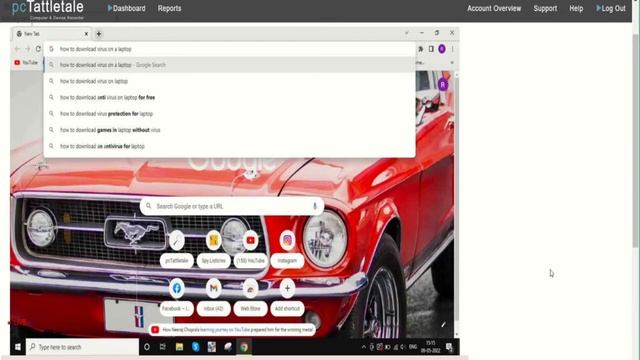
Task: Open Chrome three-dot menu
Action: [x=452, y=49]
